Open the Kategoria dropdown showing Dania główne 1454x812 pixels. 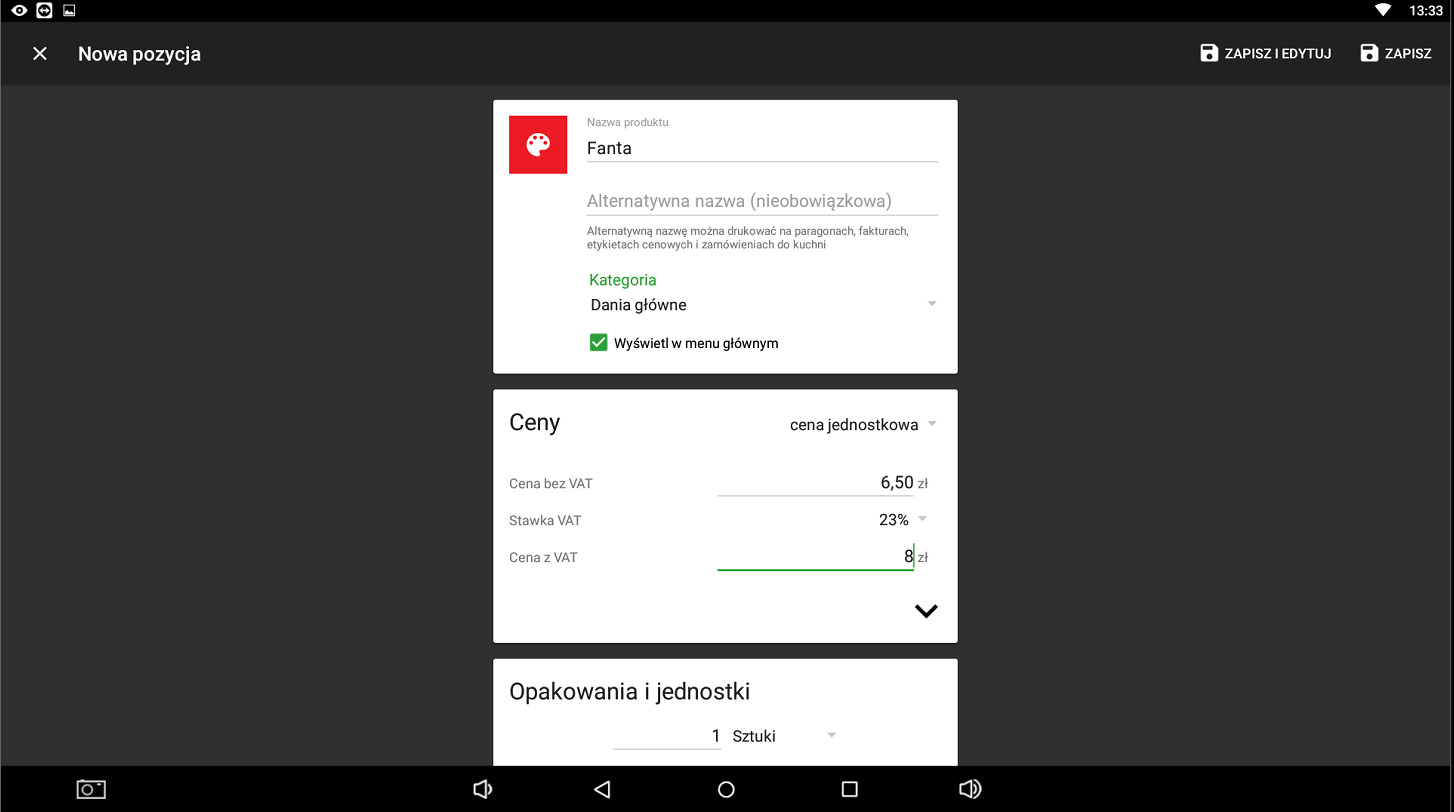pos(762,305)
